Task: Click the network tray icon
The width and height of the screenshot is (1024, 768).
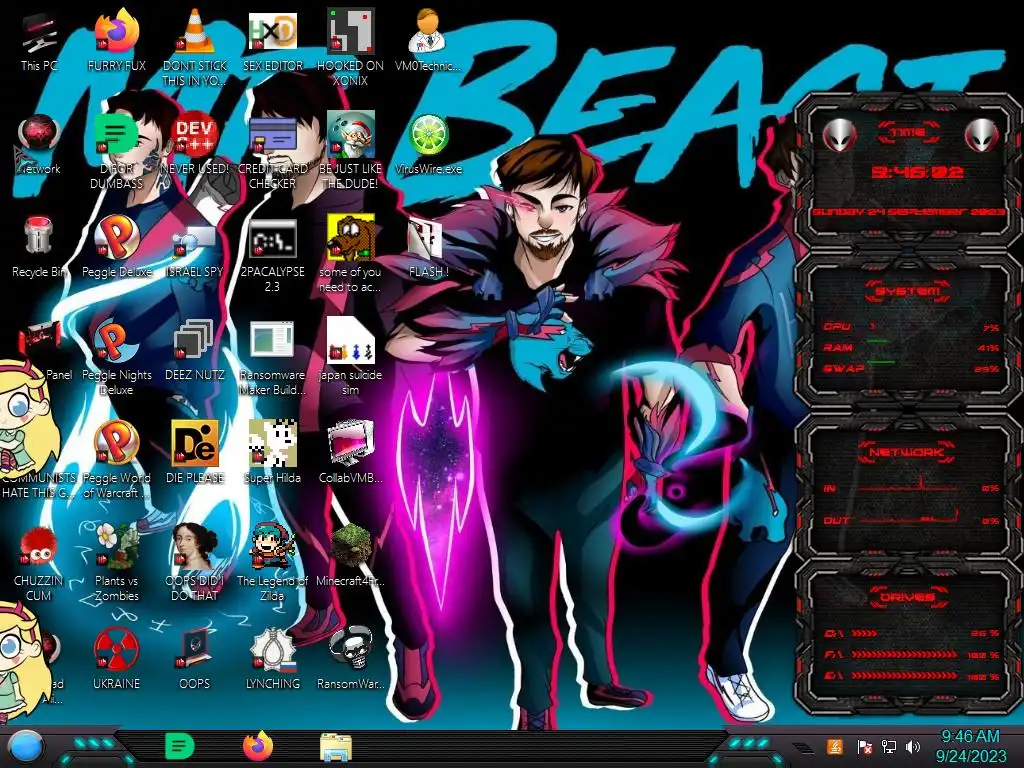Action: pos(888,746)
